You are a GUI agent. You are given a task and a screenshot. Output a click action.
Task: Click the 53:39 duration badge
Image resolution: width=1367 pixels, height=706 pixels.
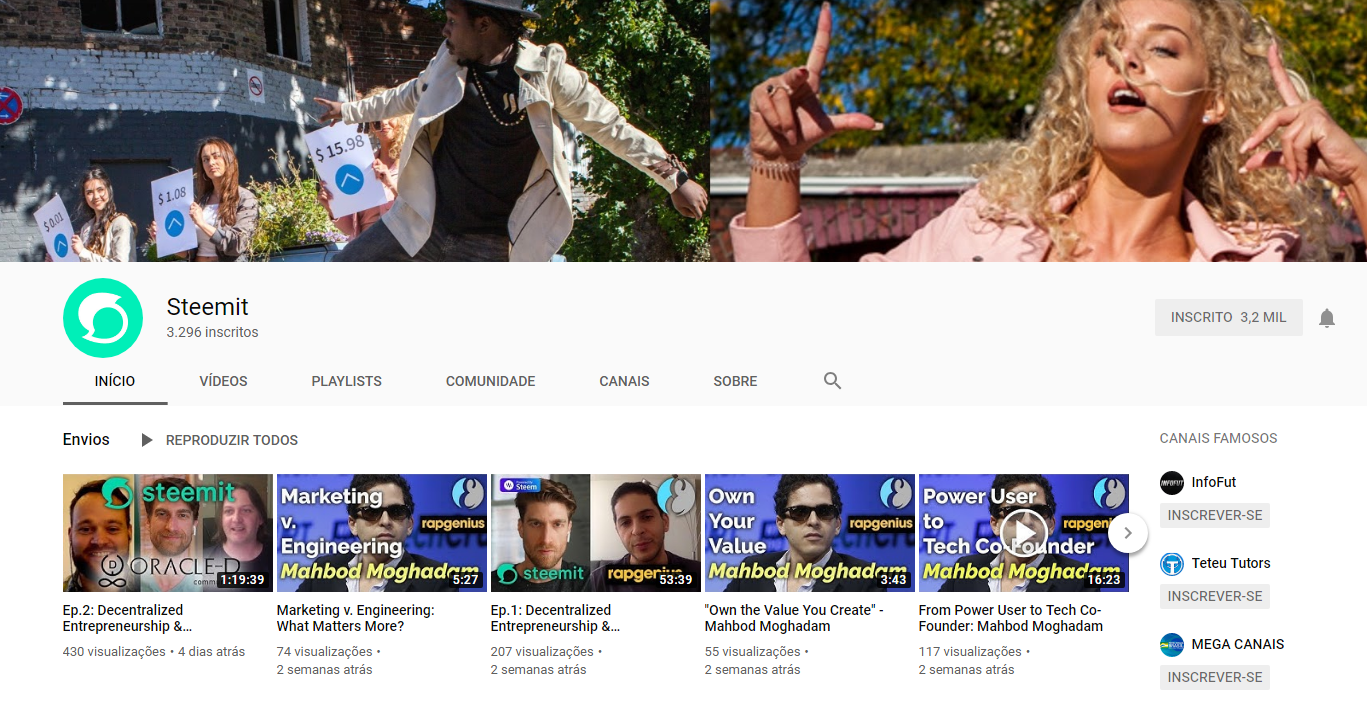pos(676,580)
